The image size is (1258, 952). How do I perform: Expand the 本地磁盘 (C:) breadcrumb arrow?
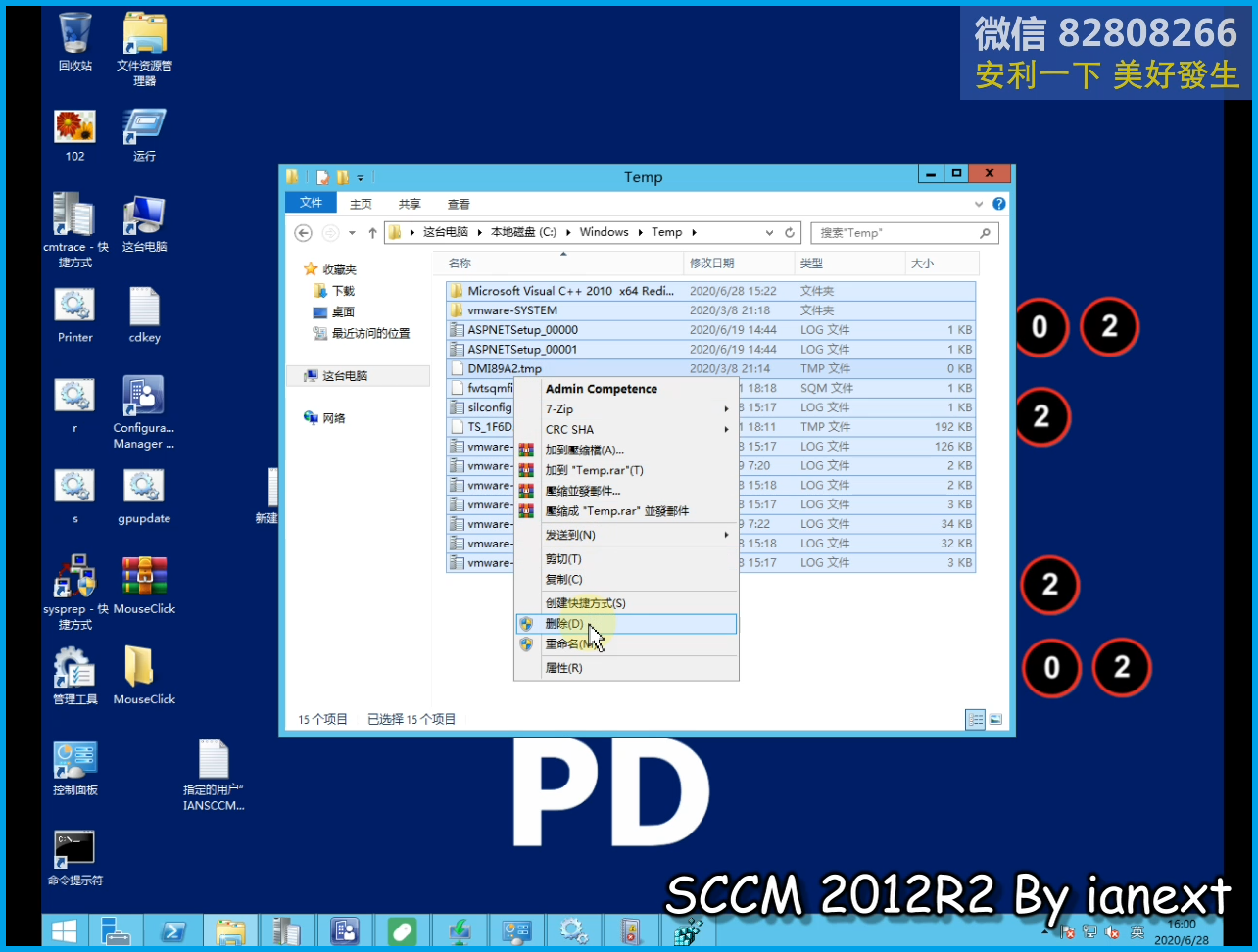[567, 233]
